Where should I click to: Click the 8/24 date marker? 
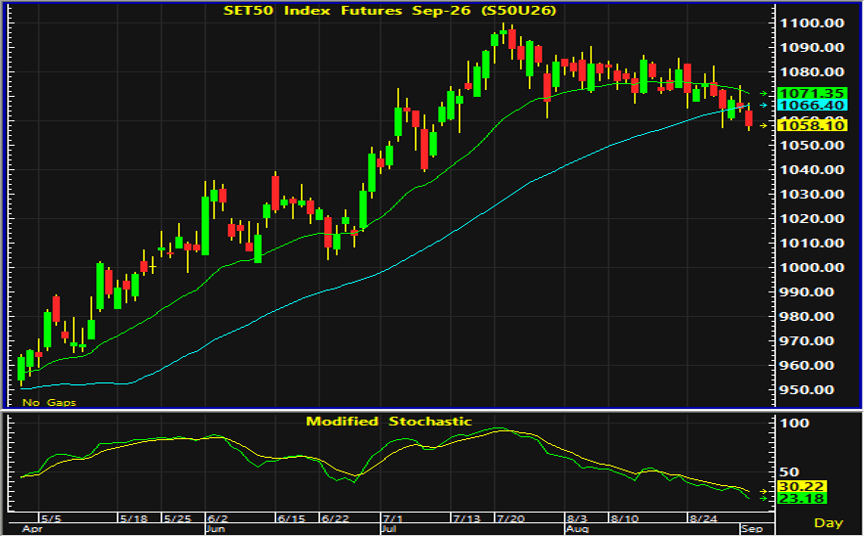point(703,519)
